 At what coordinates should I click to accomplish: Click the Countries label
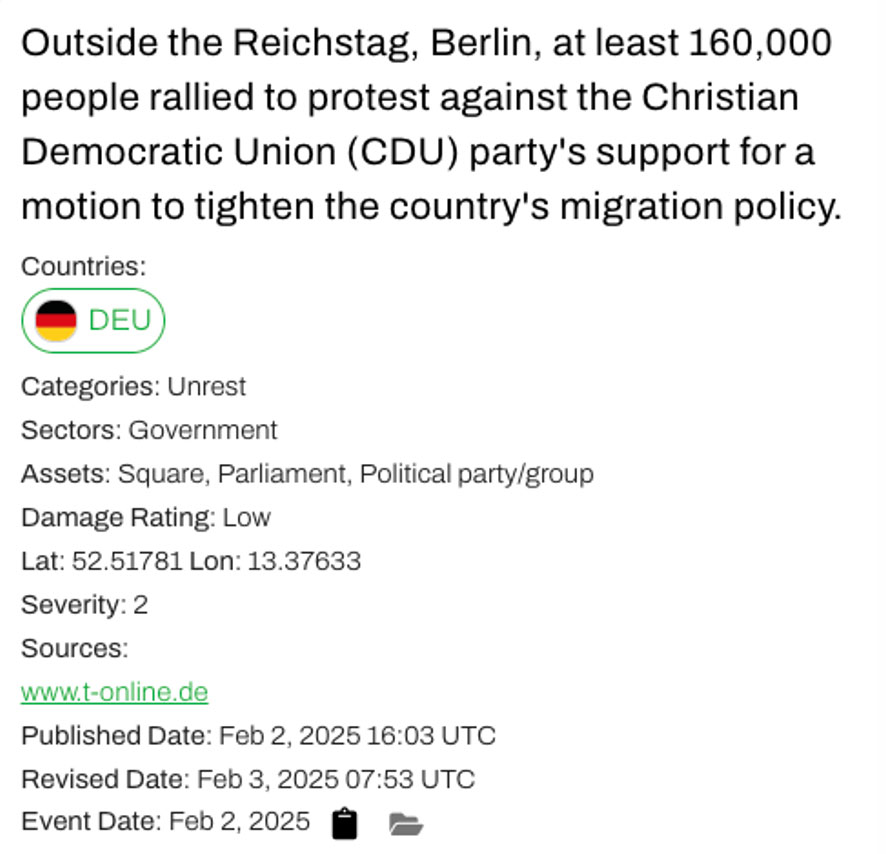(84, 266)
